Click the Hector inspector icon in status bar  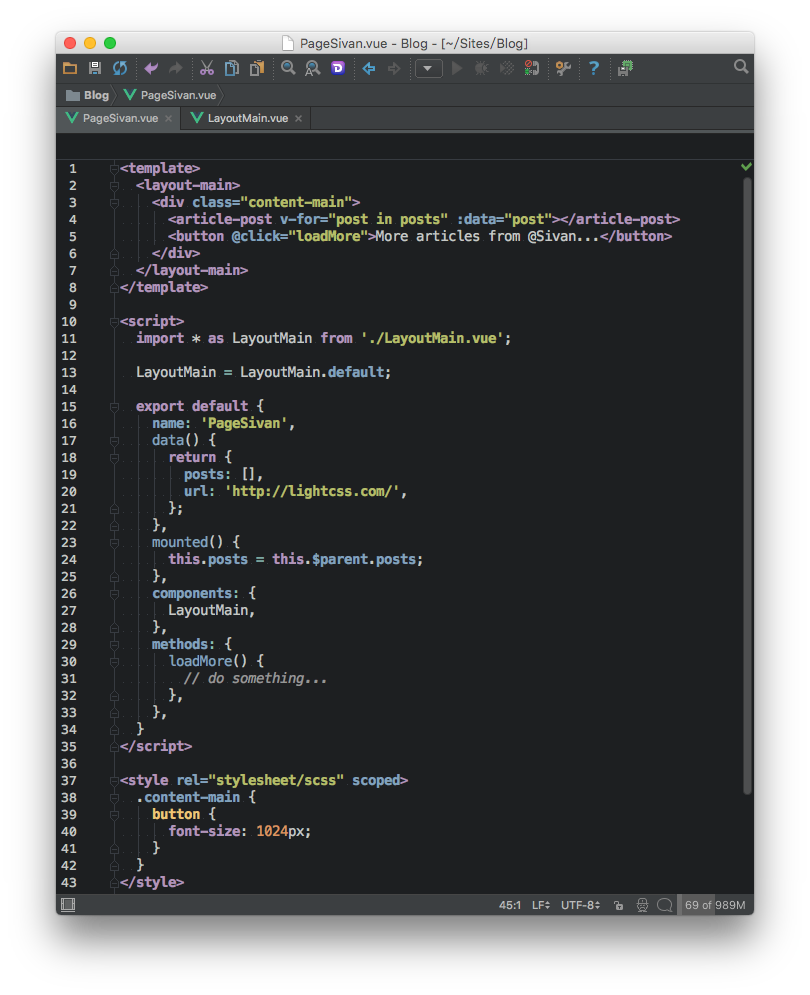pyautogui.click(x=642, y=905)
